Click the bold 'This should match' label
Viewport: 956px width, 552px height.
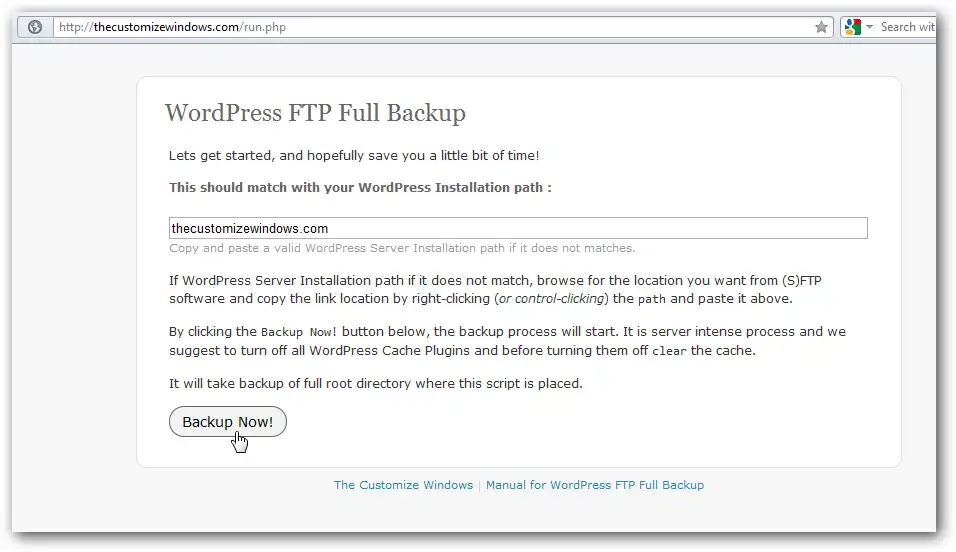pos(360,187)
